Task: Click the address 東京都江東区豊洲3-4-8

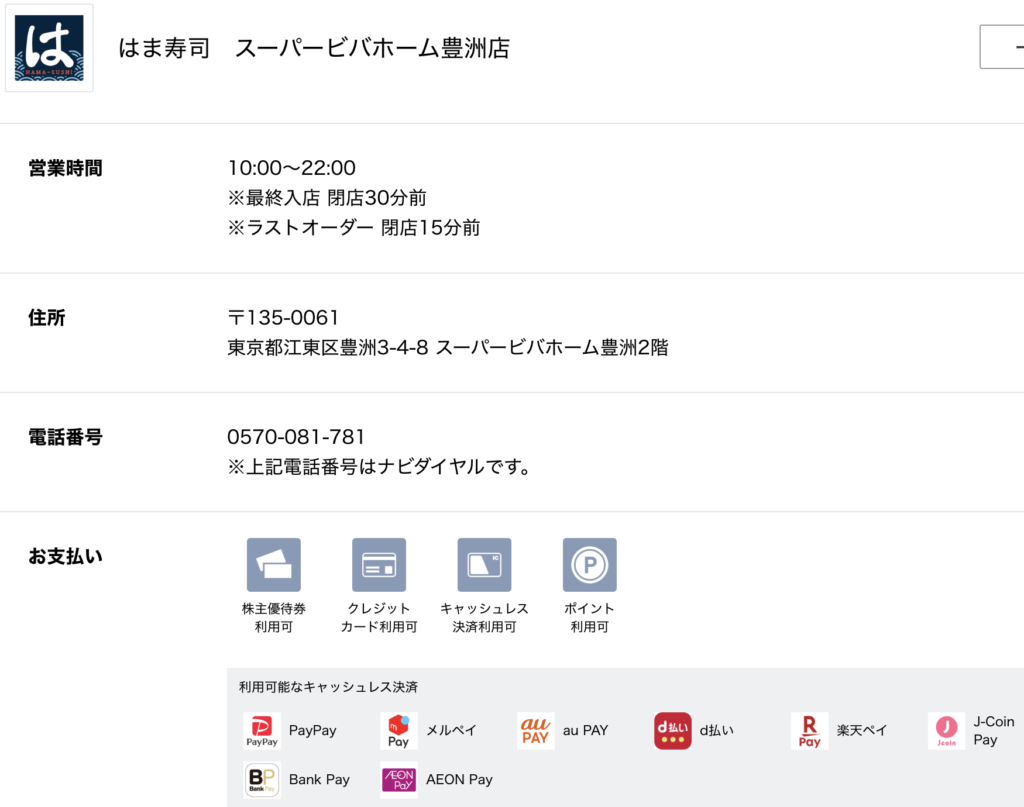Action: pos(328,347)
